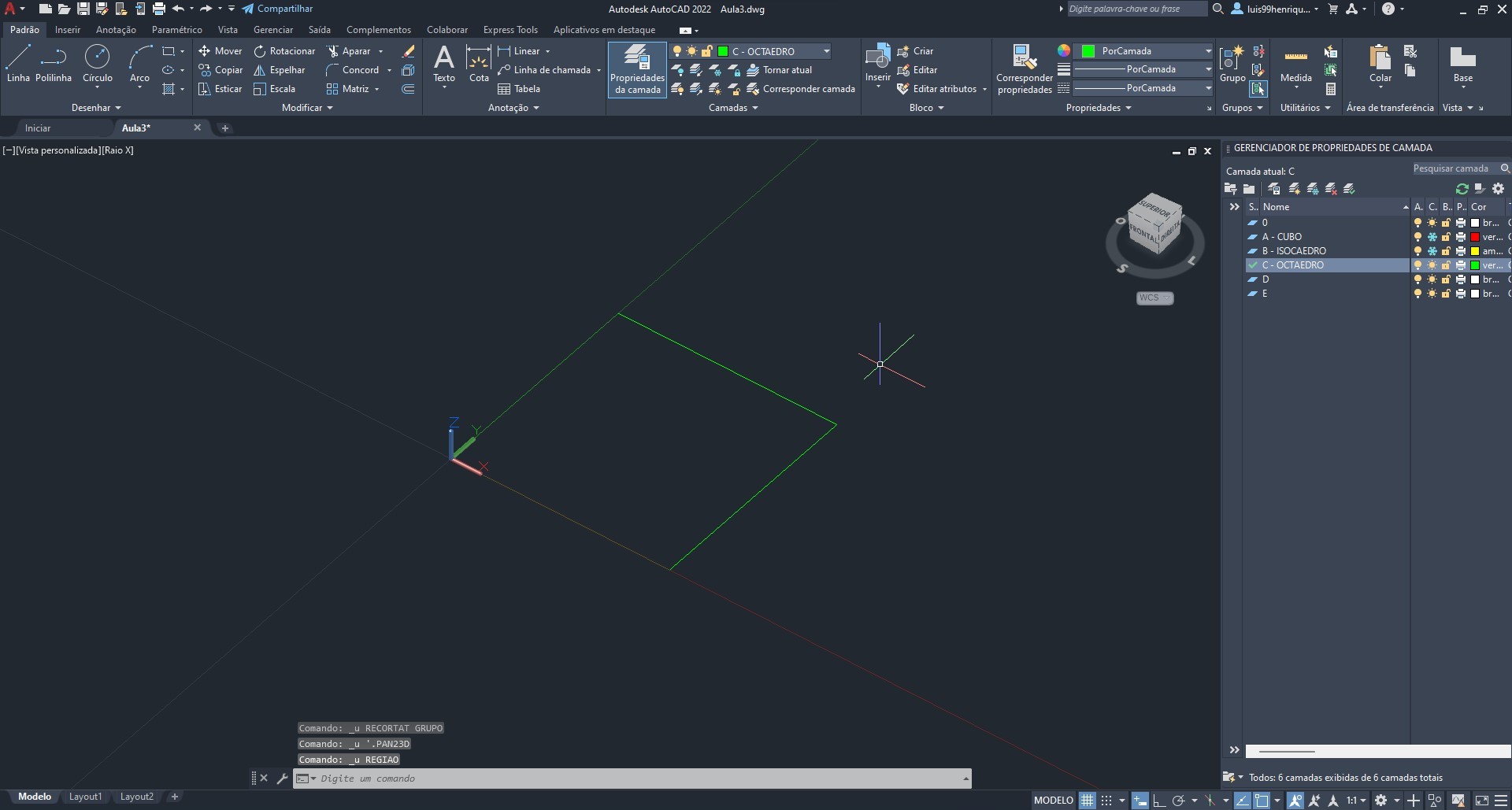The image size is (1512, 810).
Task: Switch to the Layout1 tab
Action: tap(85, 797)
